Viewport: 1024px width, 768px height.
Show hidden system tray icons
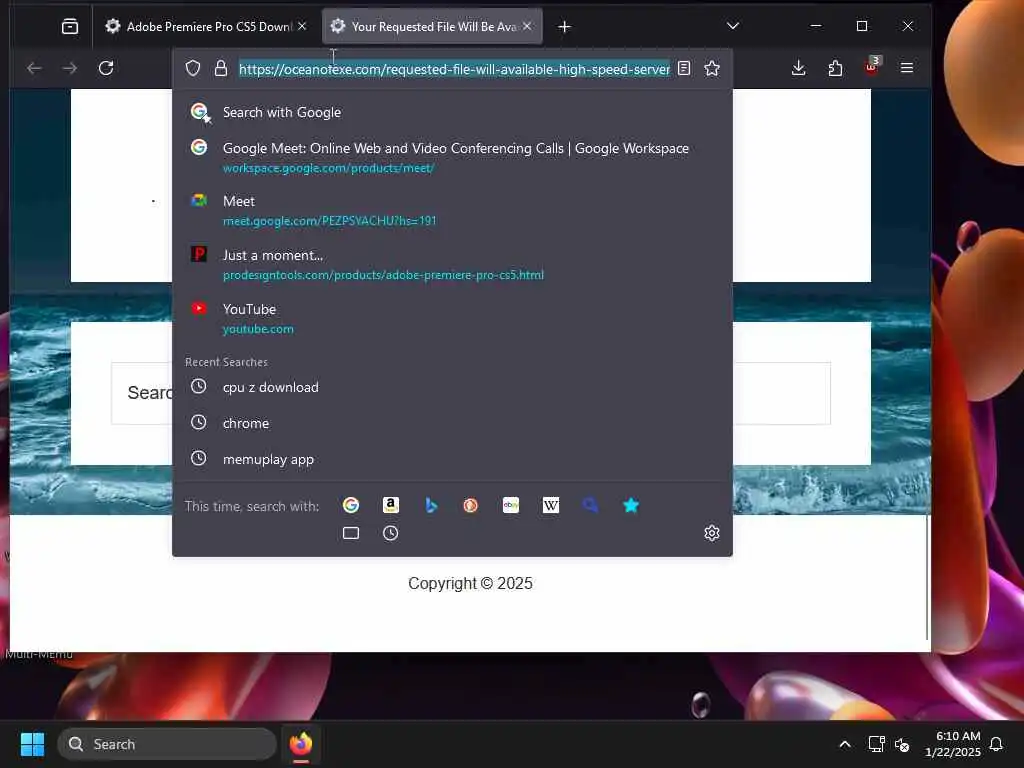[844, 744]
